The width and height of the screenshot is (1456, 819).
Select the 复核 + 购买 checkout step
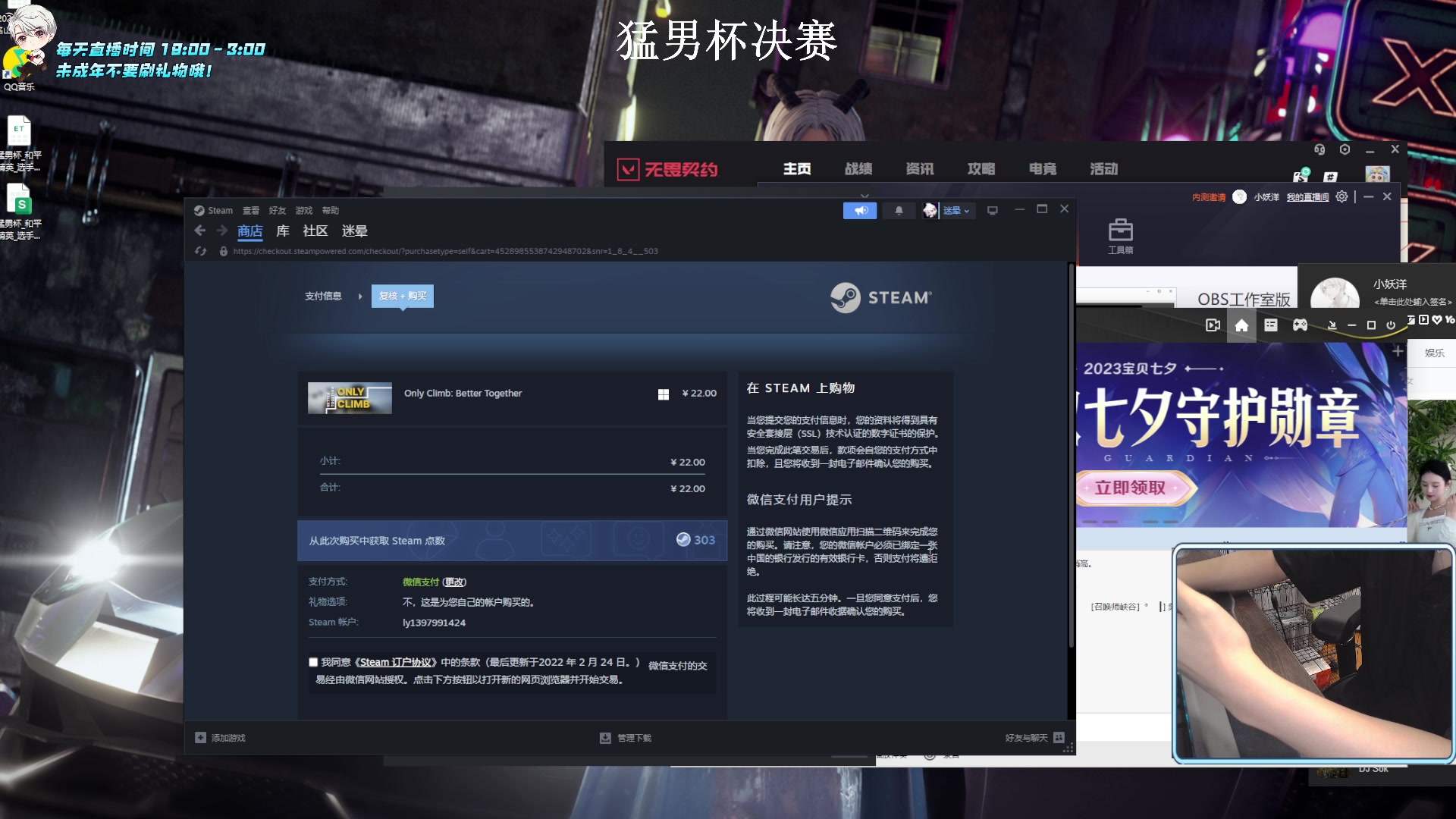click(403, 296)
